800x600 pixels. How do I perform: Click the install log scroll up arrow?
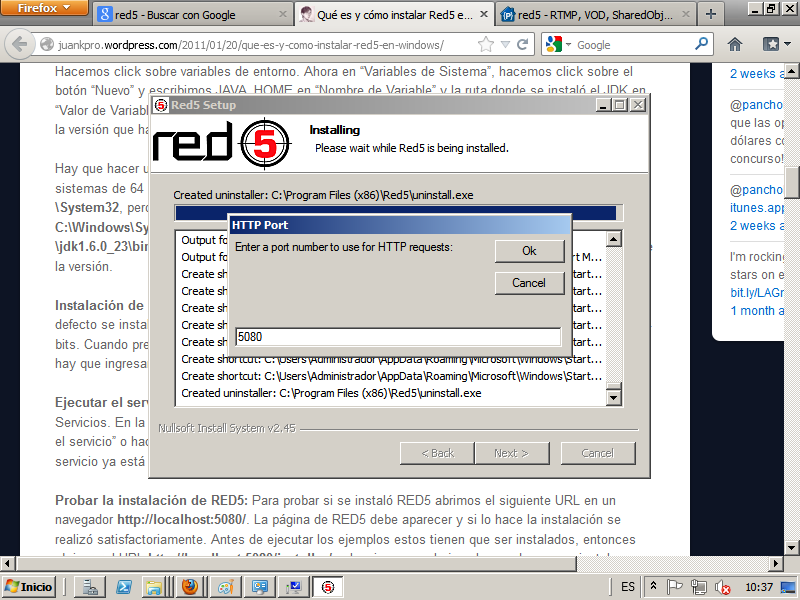pyautogui.click(x=614, y=239)
